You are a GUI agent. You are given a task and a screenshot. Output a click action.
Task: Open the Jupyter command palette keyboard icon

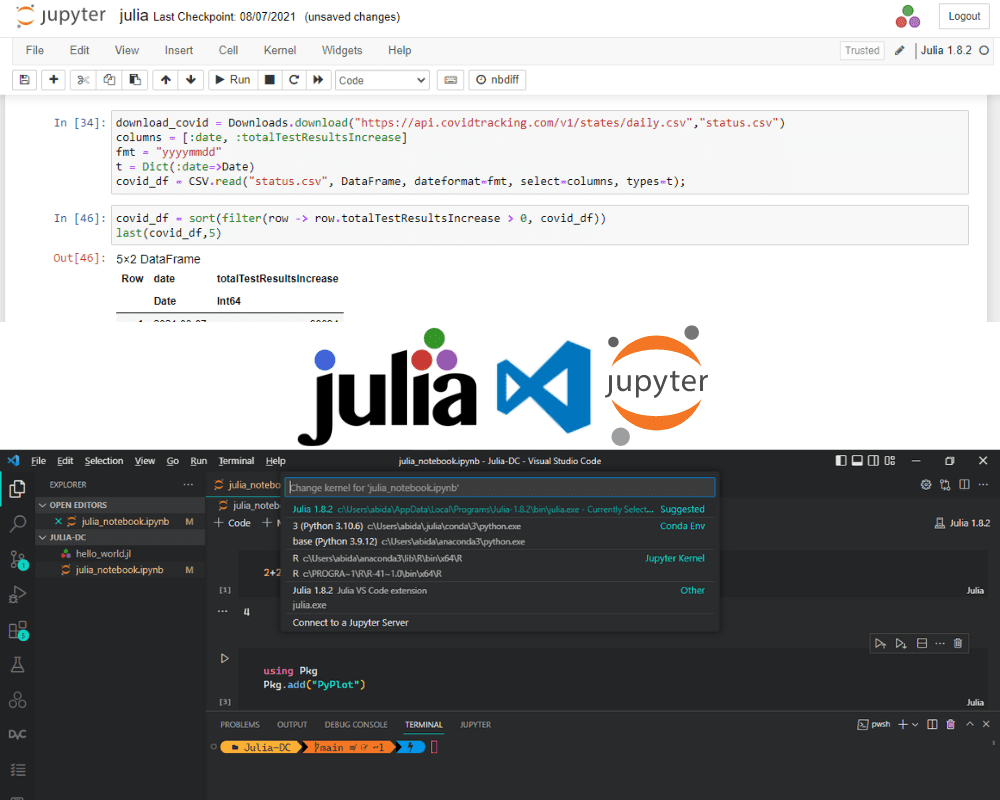pyautogui.click(x=450, y=80)
